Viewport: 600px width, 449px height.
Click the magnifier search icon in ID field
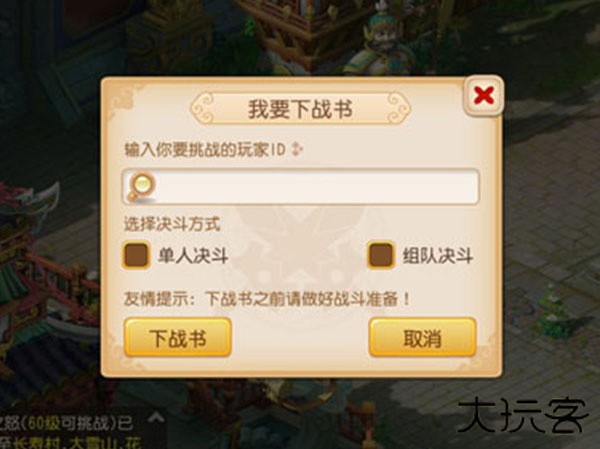point(141,186)
